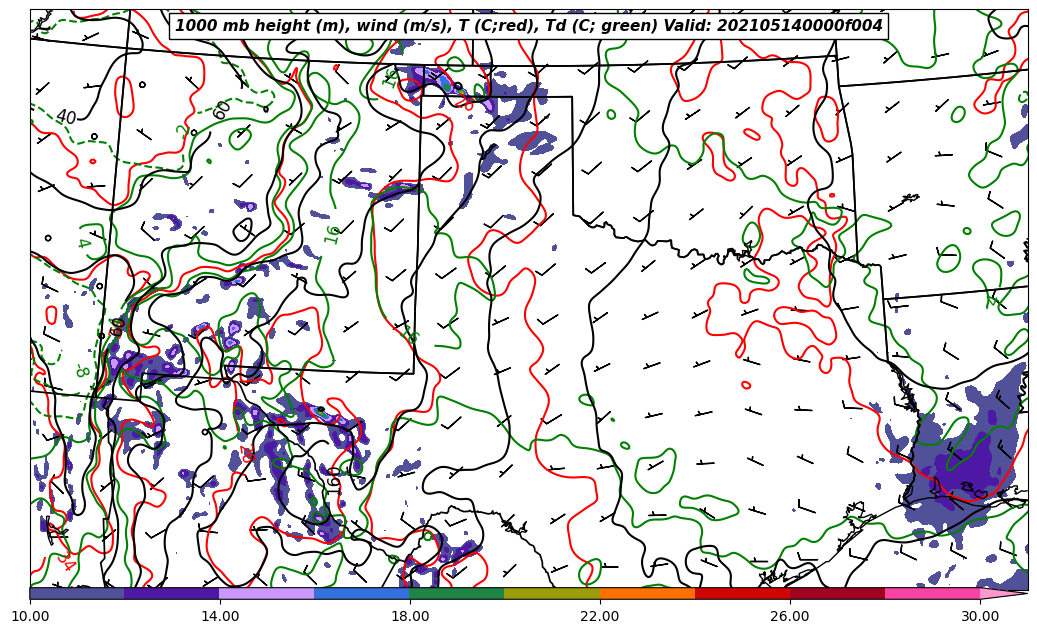Click the map title text box
Viewport: 1037px width, 633px height.
pyautogui.click(x=528, y=26)
